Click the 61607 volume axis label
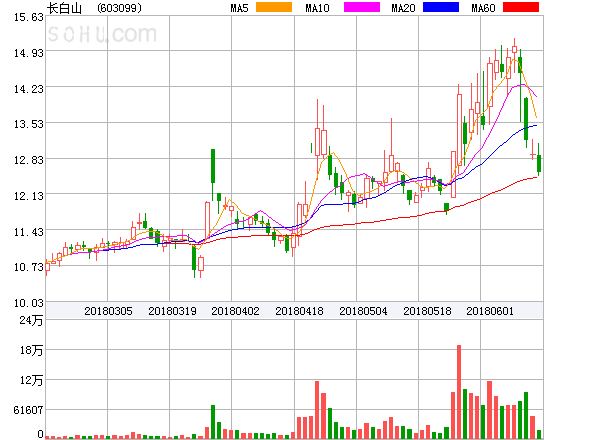Screen dimensions: 600x440 click(28, 410)
